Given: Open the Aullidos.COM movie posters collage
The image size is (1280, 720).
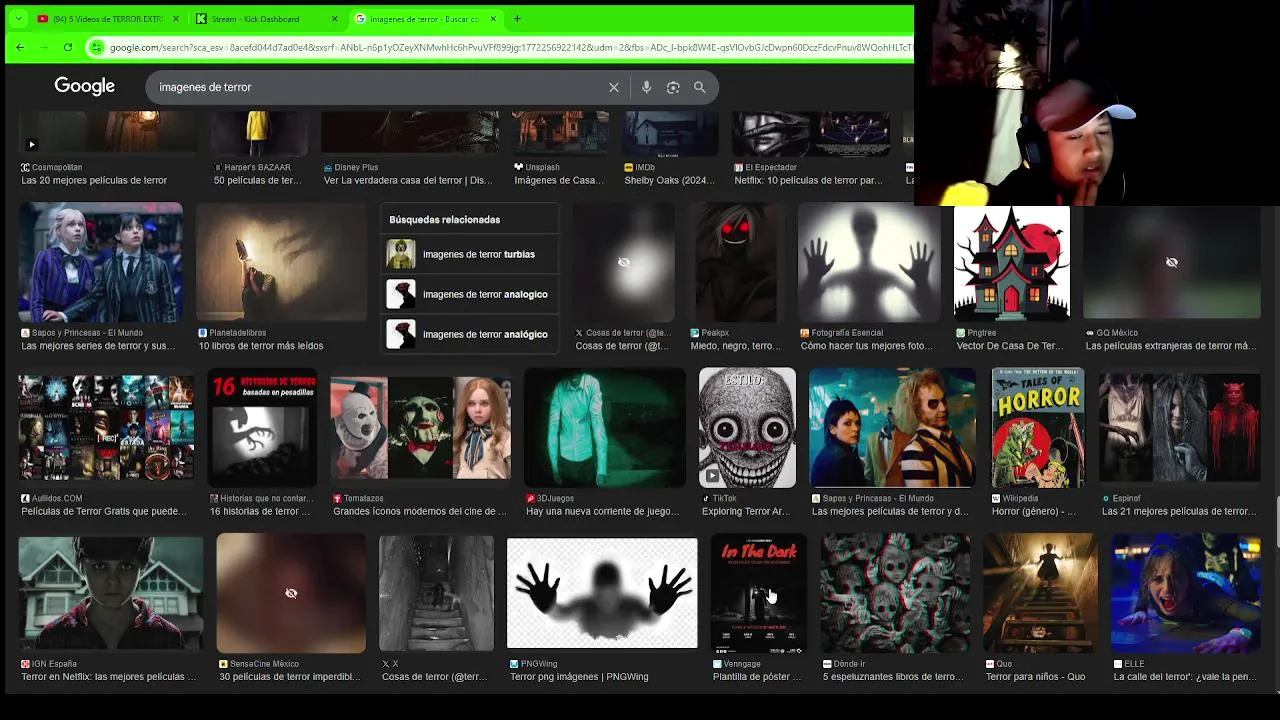Looking at the screenshot, I should coord(106,427).
